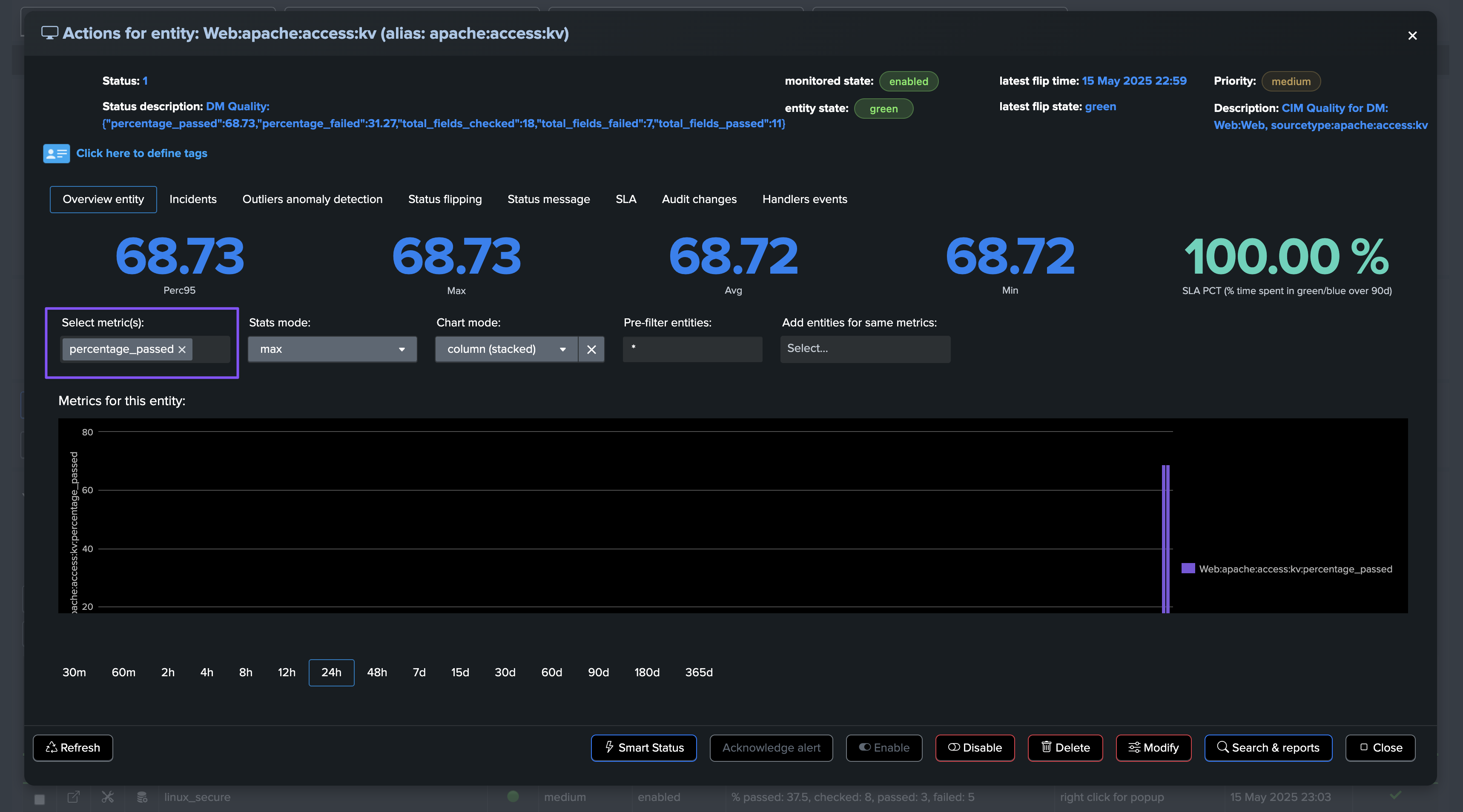Click the Pre-filter entities input
The image size is (1463, 812).
point(692,349)
